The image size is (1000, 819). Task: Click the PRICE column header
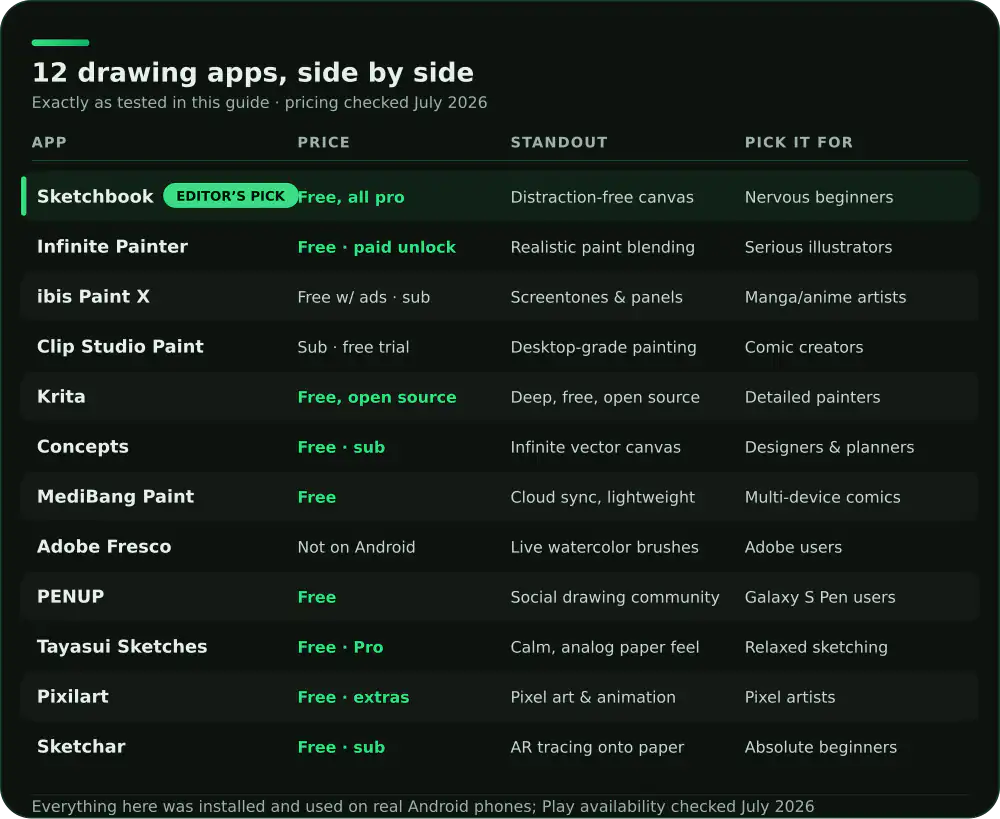pos(323,142)
